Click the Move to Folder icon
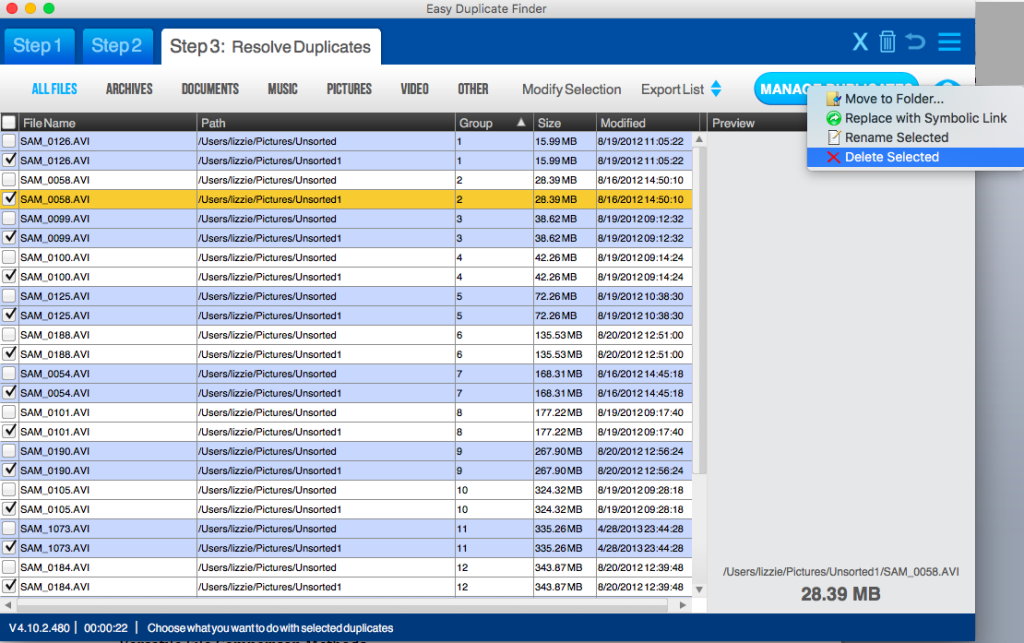The width and height of the screenshot is (1024, 643). 833,99
